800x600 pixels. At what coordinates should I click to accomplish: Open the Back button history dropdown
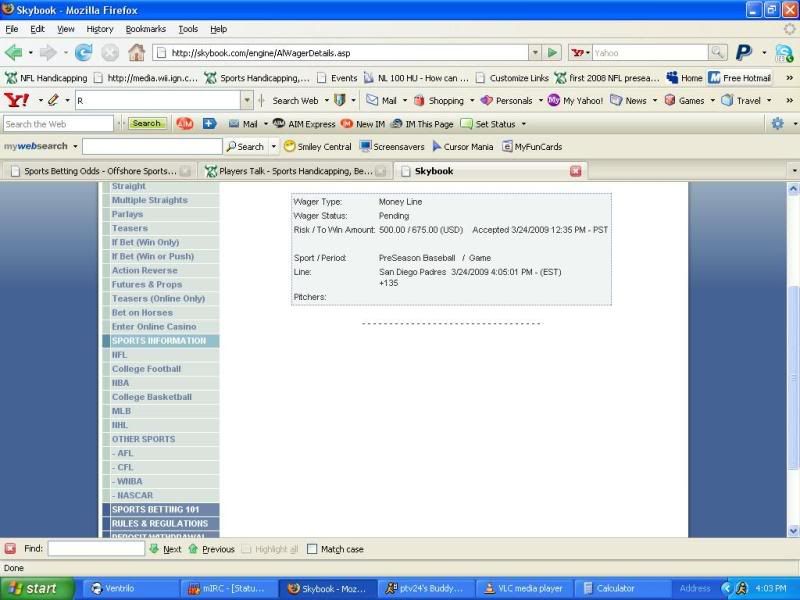point(31,53)
